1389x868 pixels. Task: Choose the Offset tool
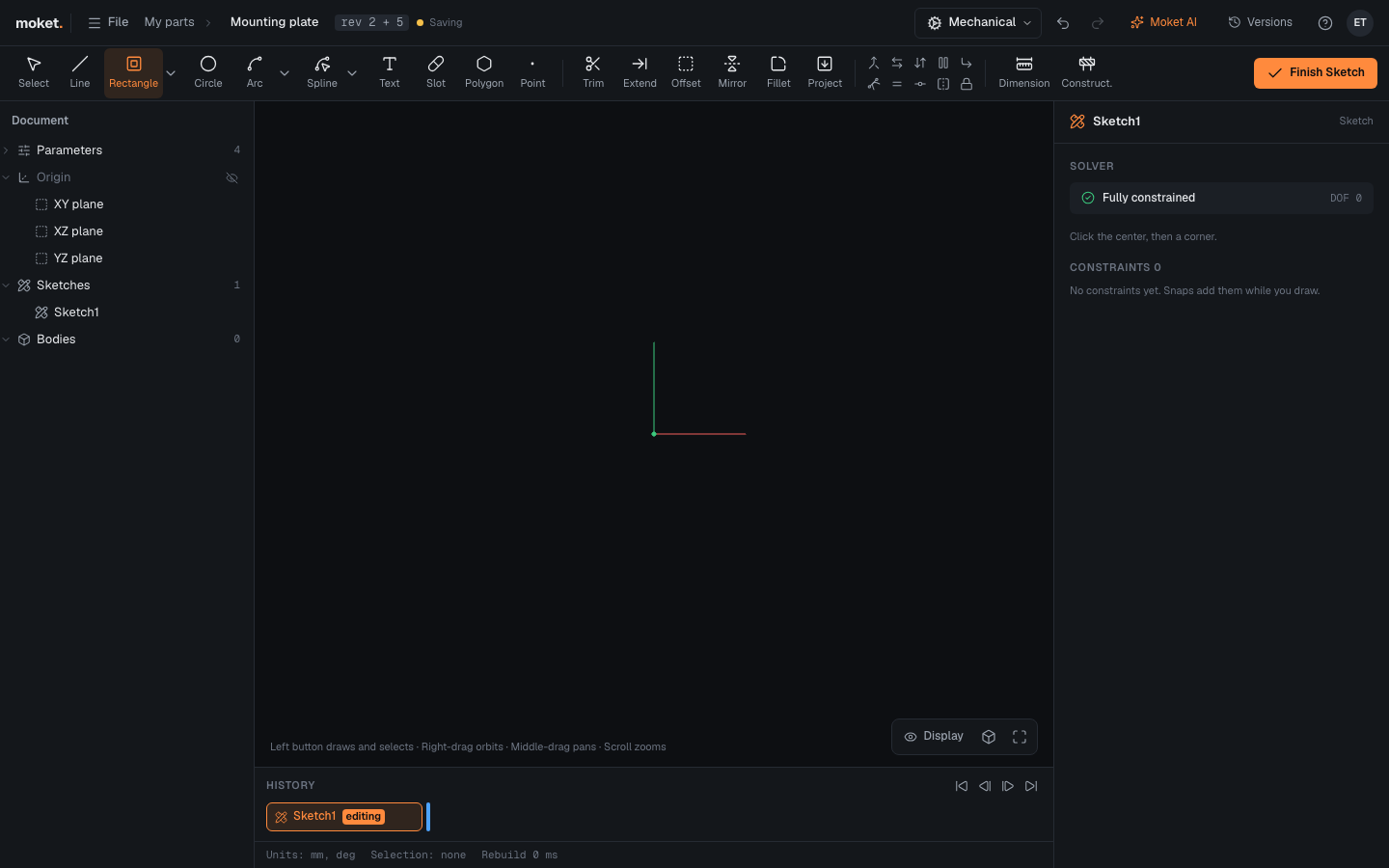686,72
